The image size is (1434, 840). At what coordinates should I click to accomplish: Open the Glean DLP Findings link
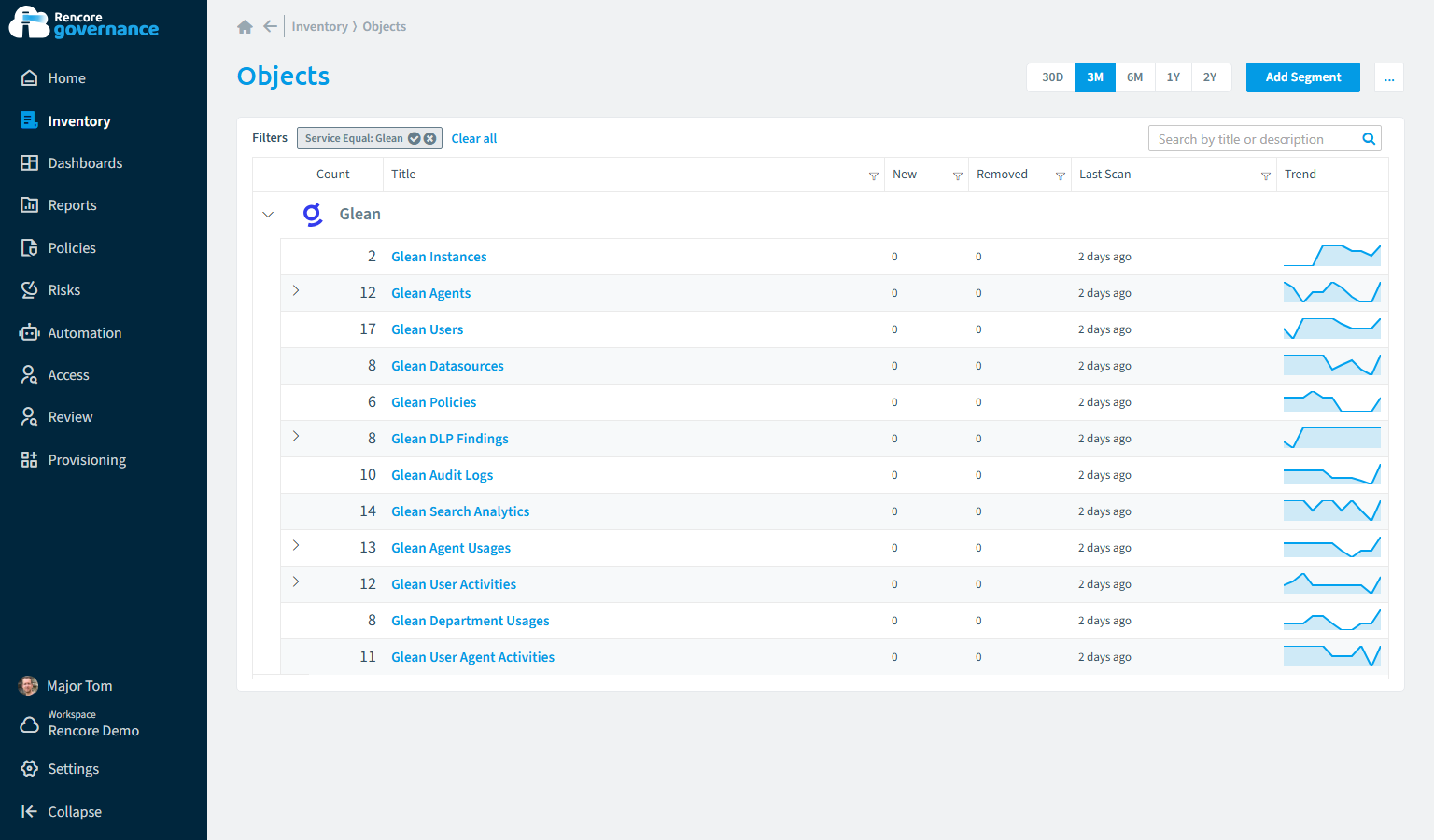[450, 439]
